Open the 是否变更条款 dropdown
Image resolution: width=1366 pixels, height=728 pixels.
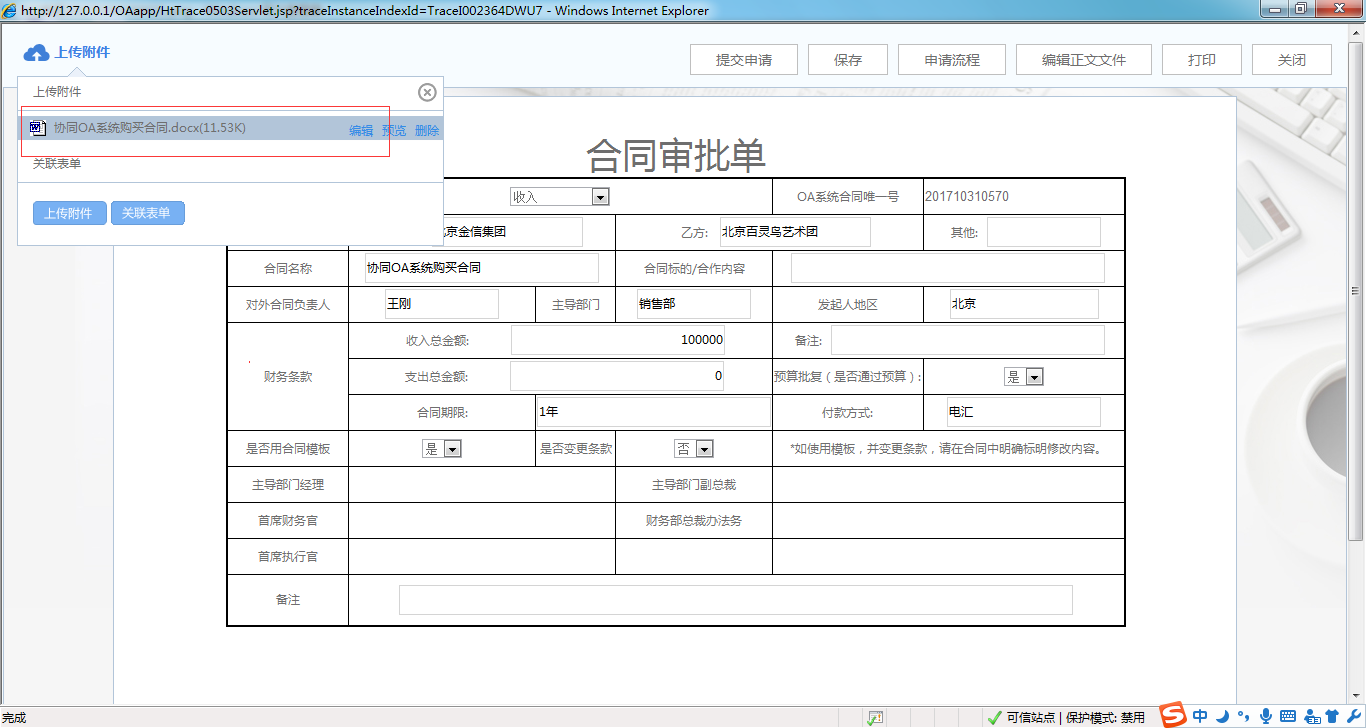(x=704, y=448)
